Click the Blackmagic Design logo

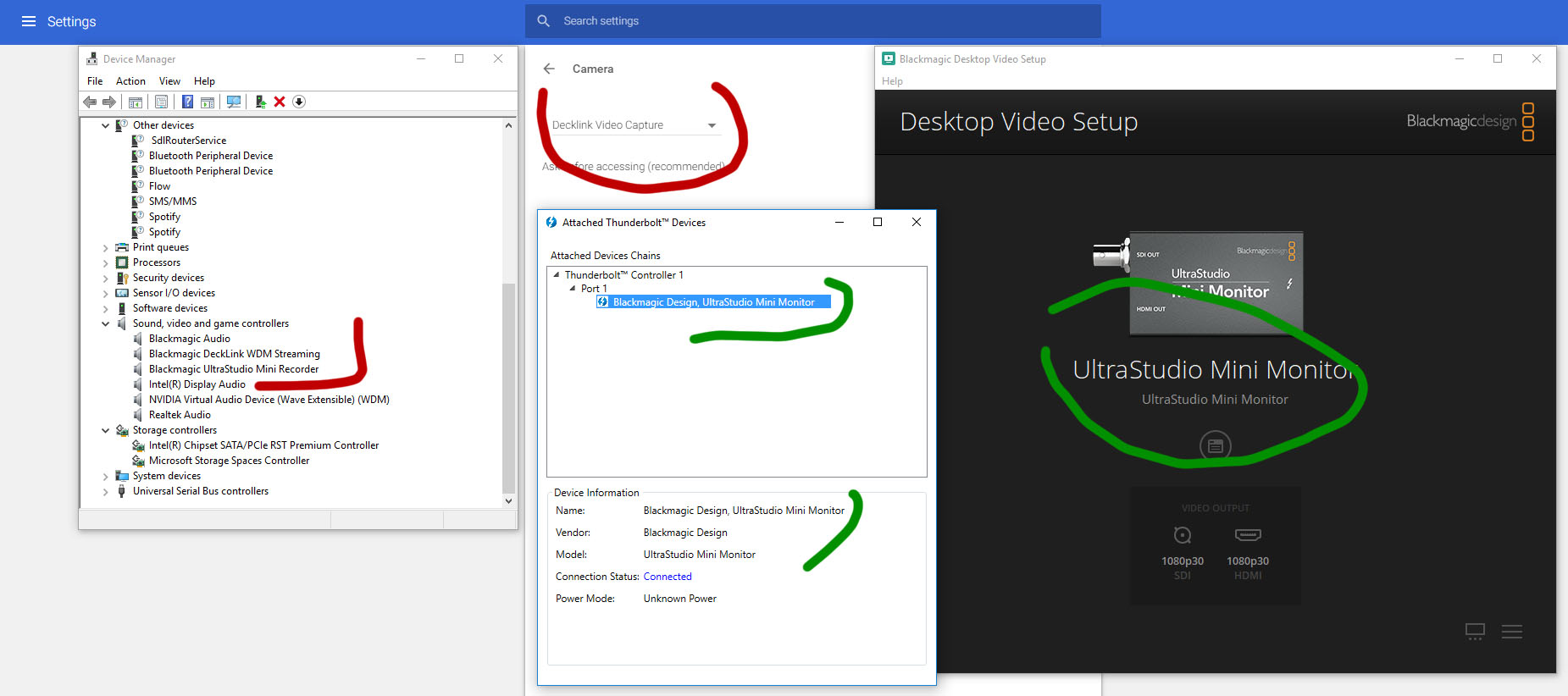coord(1471,121)
